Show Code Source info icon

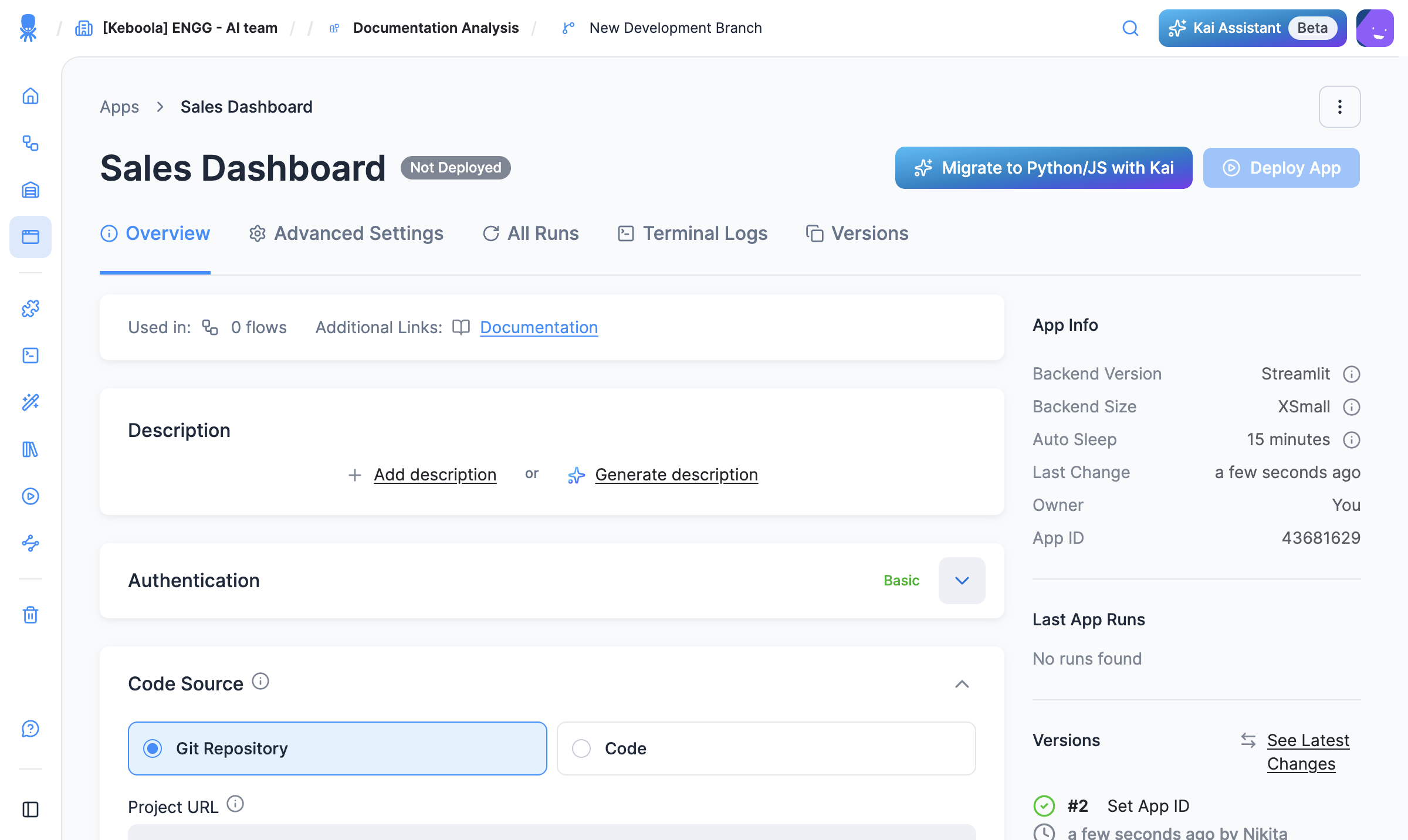pyautogui.click(x=260, y=682)
